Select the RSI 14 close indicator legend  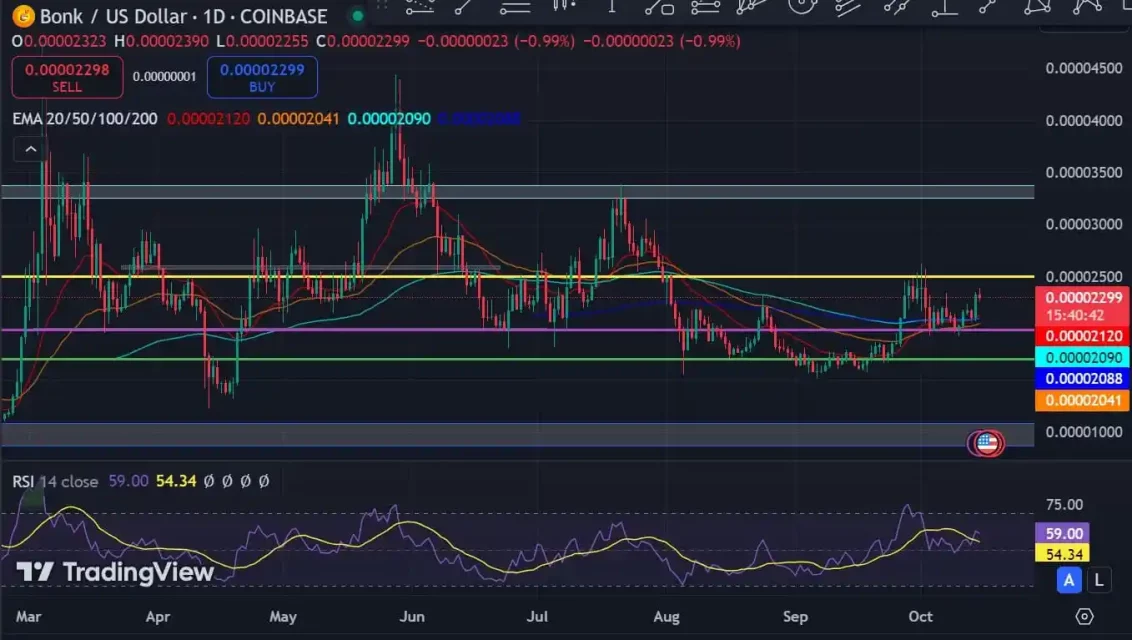pos(55,481)
